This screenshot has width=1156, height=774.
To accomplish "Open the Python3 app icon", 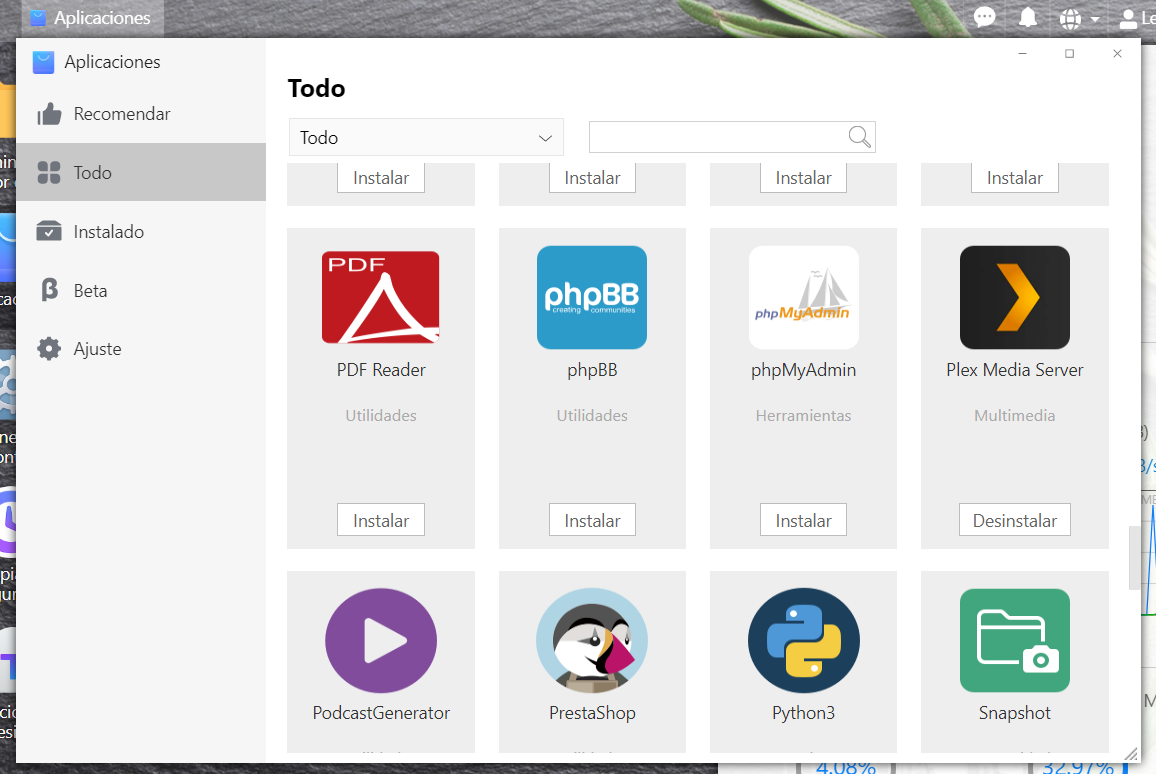I will tap(804, 640).
